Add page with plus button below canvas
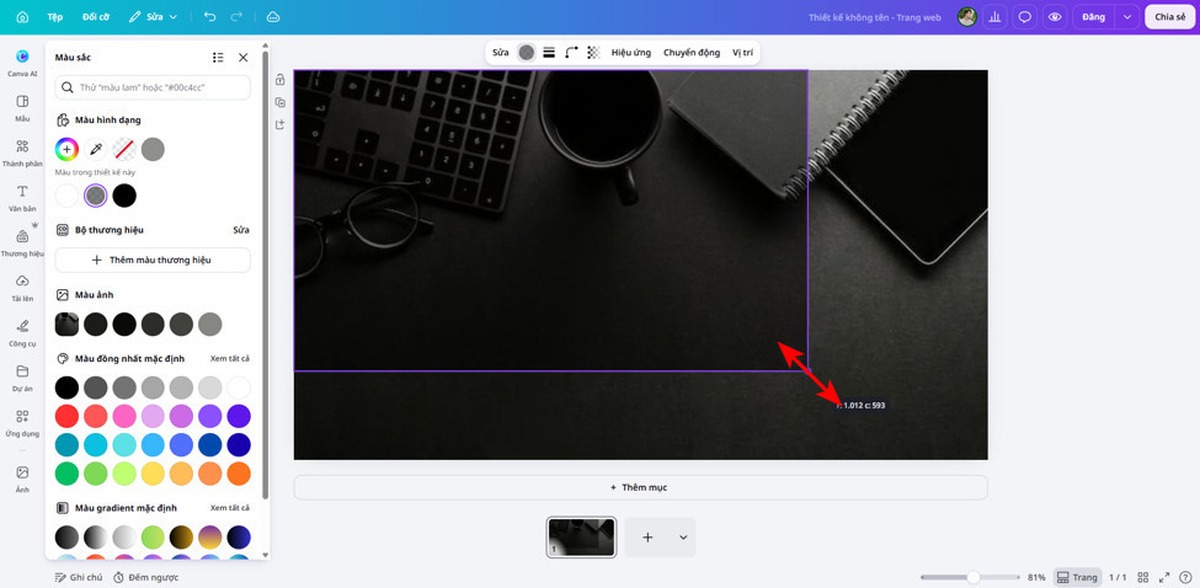 pyautogui.click(x=647, y=537)
